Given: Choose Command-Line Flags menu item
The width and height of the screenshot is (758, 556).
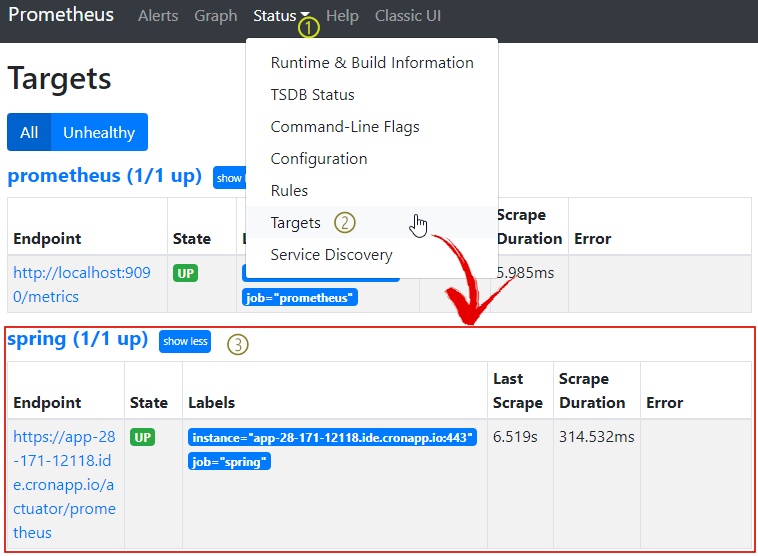Looking at the screenshot, I should point(372,127).
